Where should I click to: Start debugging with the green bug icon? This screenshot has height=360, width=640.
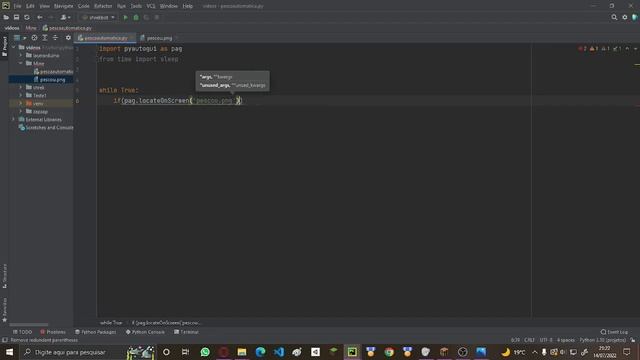pyautogui.click(x=136, y=18)
